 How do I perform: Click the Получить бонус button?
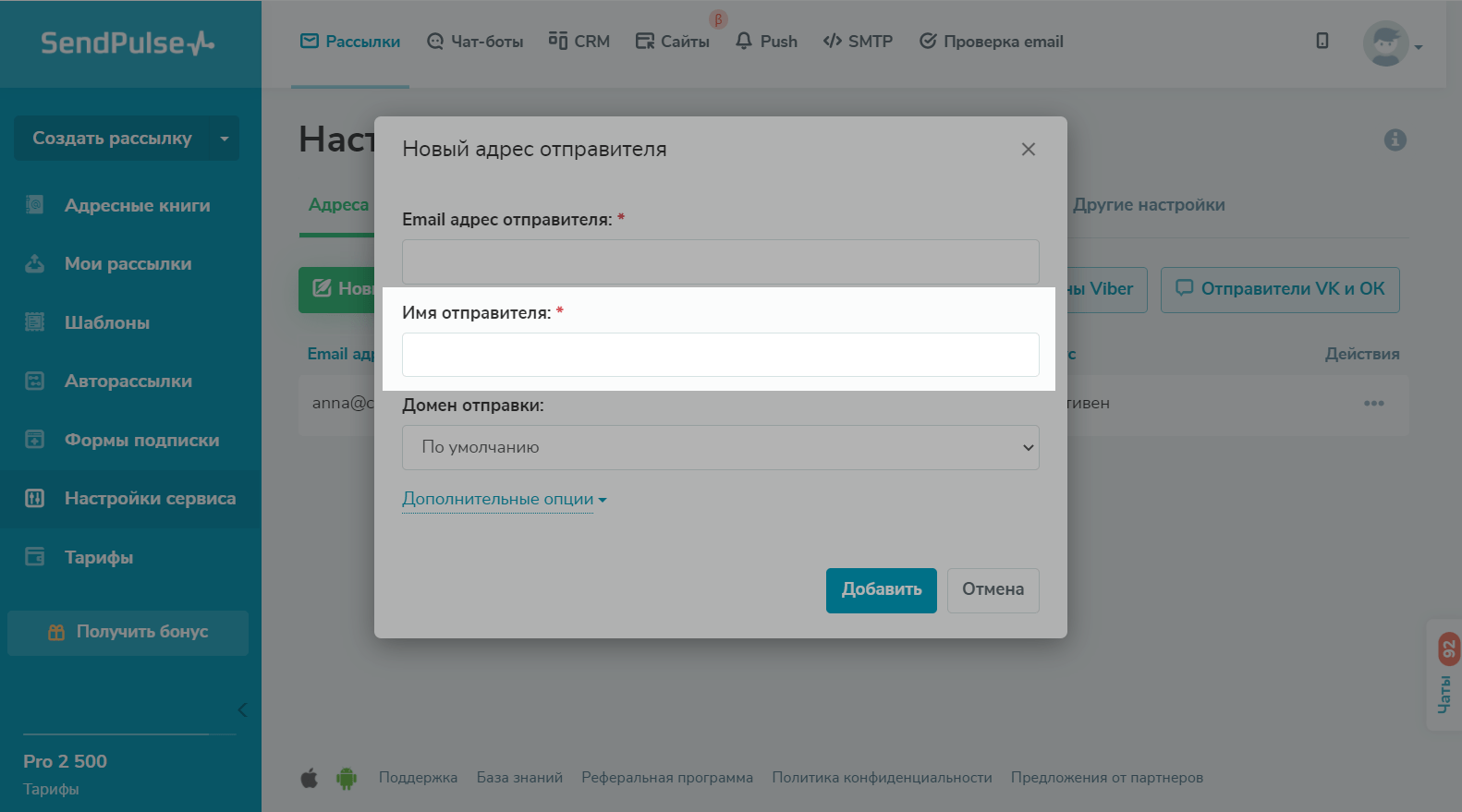(128, 632)
